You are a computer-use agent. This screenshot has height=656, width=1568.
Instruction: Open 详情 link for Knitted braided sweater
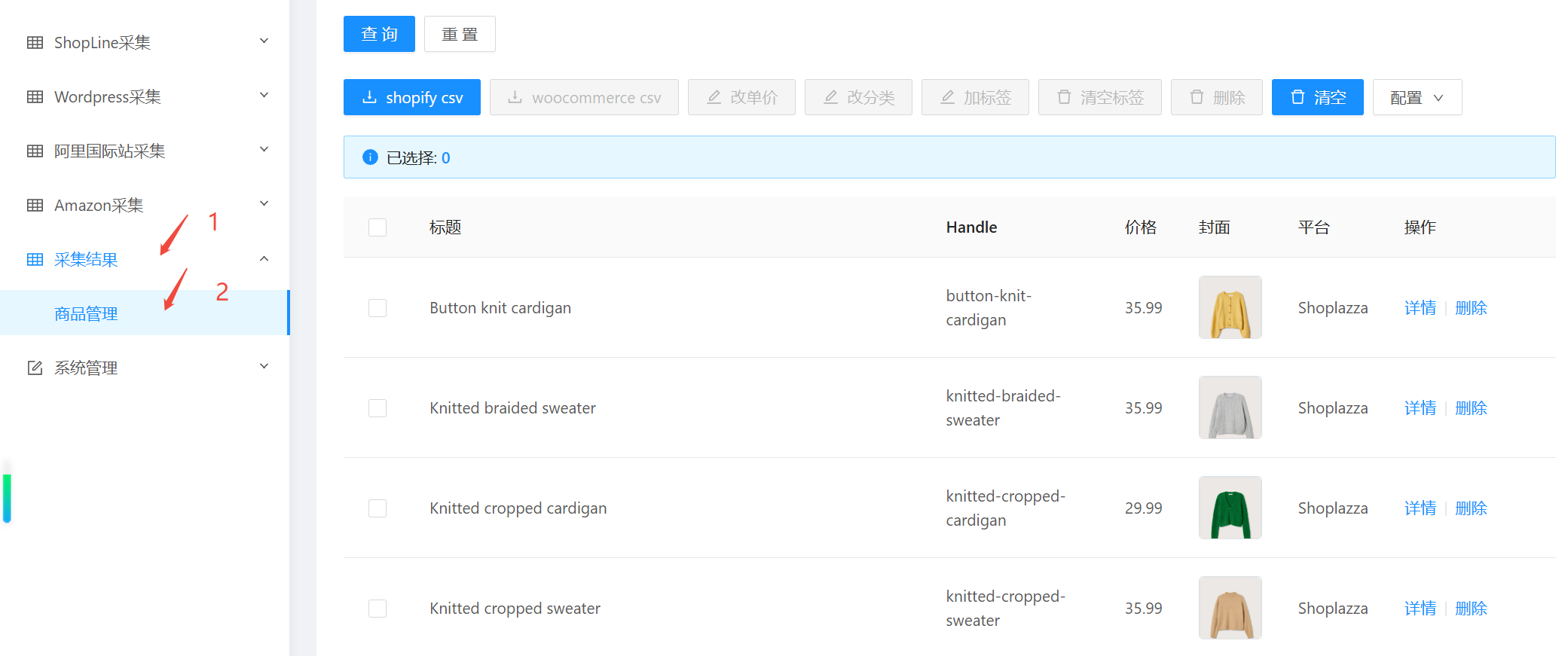1420,408
